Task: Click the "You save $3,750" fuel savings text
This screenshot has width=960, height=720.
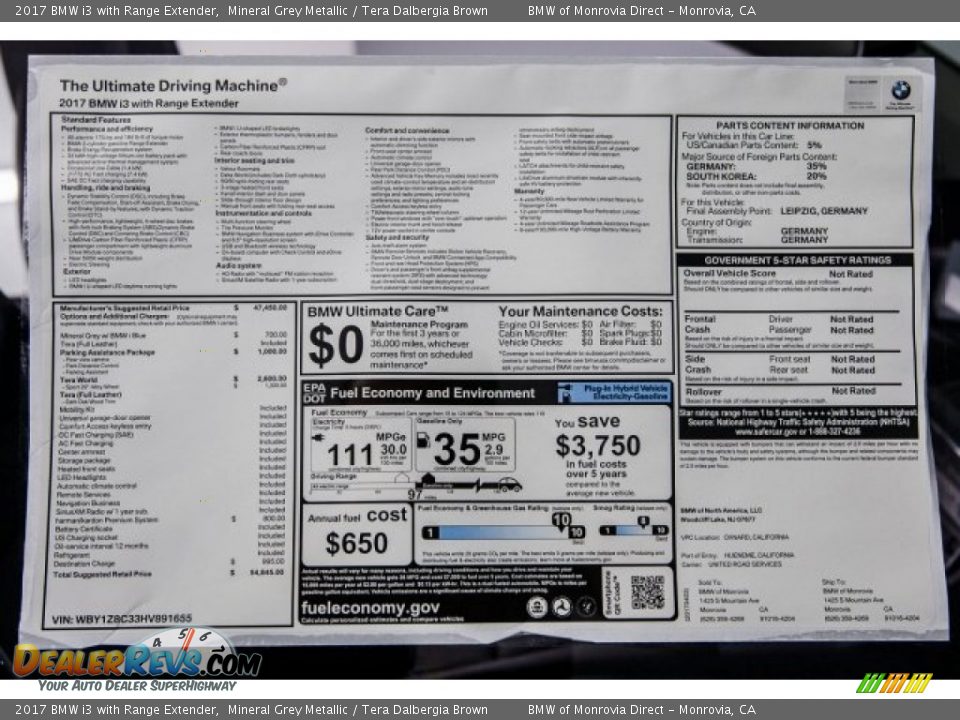Action: [597, 440]
